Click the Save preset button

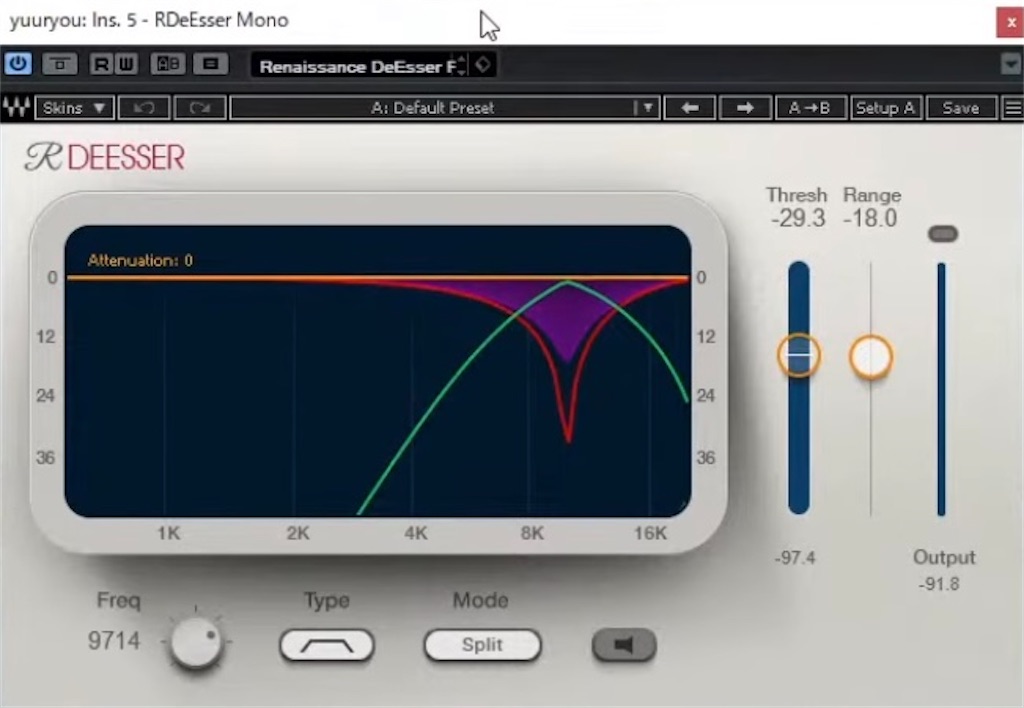click(961, 108)
